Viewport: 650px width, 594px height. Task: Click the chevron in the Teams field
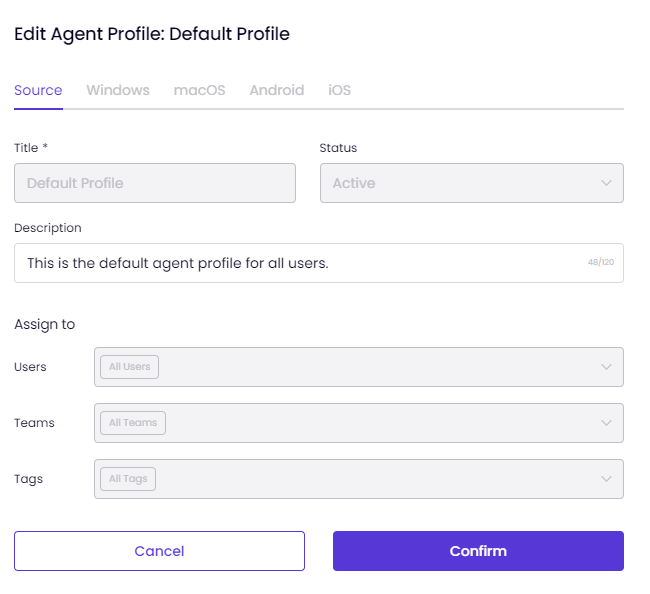[x=606, y=423]
